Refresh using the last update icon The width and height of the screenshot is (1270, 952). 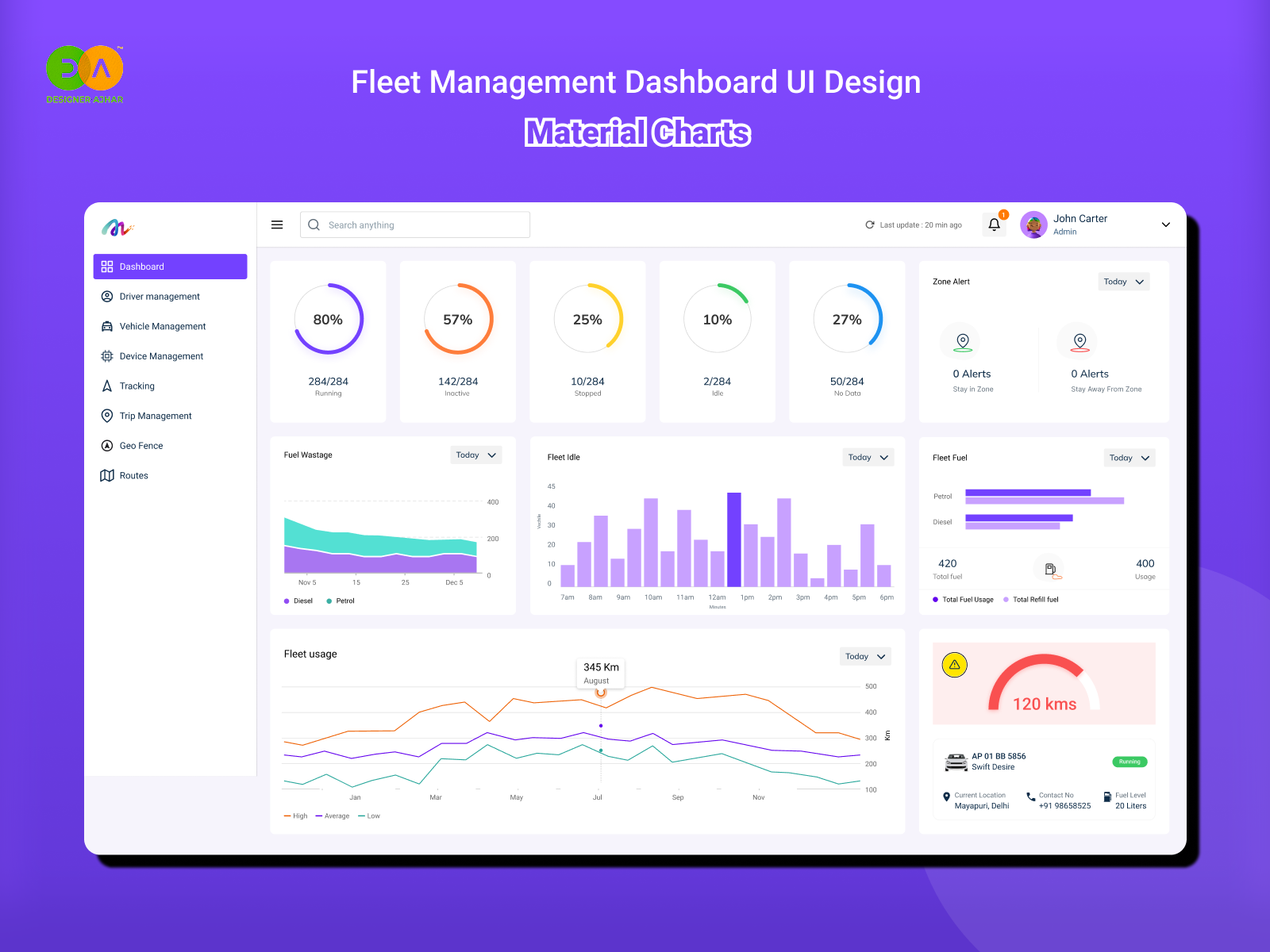(869, 225)
